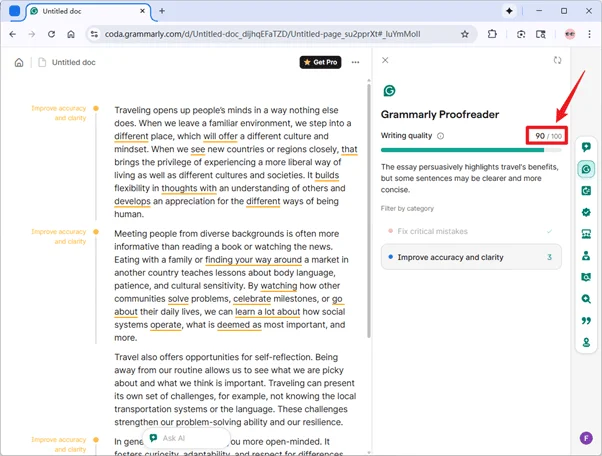
Task: Open a new browser tab
Action: pyautogui.click(x=162, y=11)
